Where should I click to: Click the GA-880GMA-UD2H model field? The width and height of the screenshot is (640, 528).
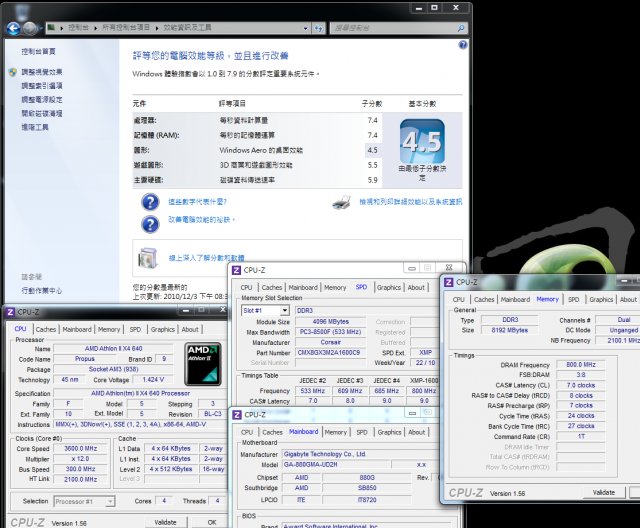pyautogui.click(x=335, y=464)
